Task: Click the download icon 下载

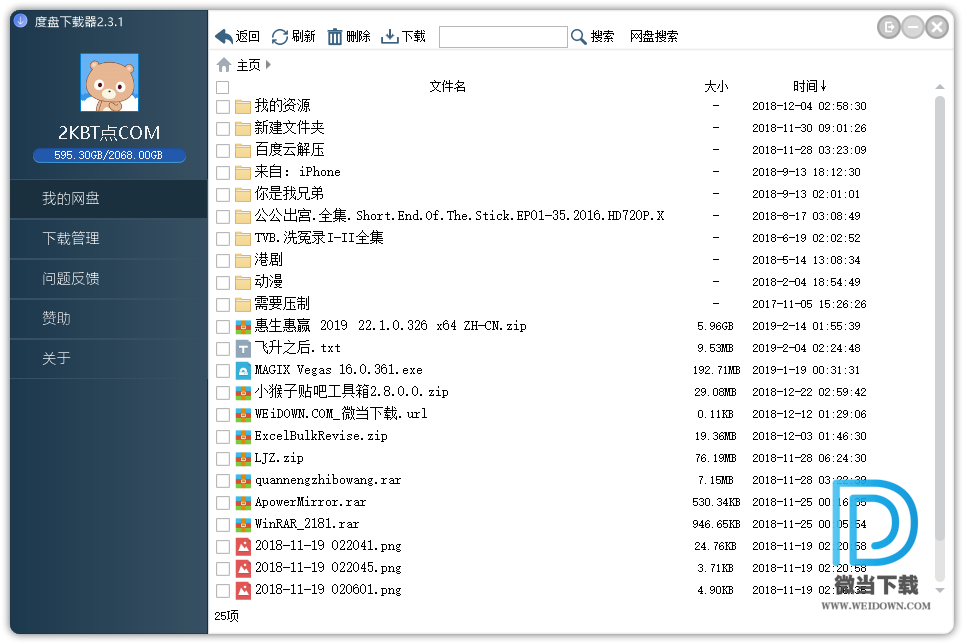Action: pos(390,37)
